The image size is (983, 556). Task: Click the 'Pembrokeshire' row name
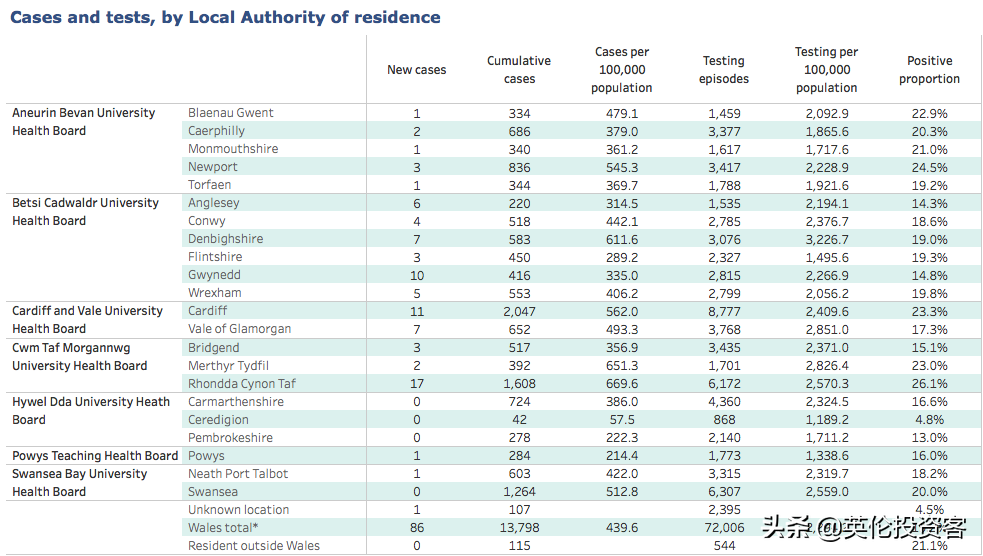click(230, 438)
